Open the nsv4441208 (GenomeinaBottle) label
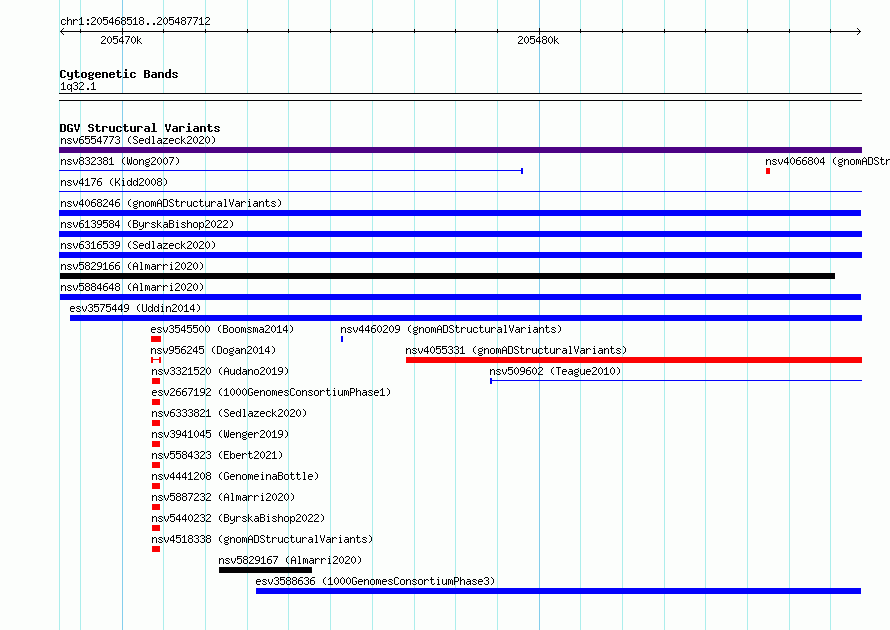 coord(235,476)
